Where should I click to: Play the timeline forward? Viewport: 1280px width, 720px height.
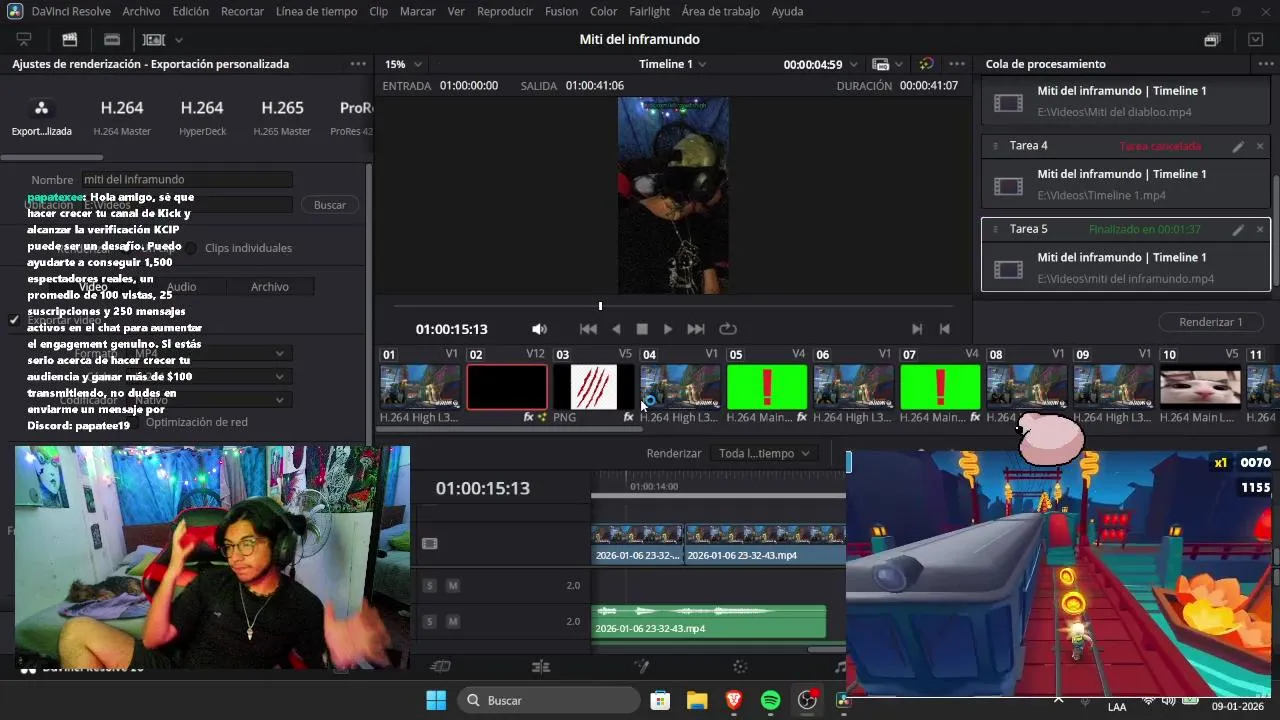click(x=668, y=329)
